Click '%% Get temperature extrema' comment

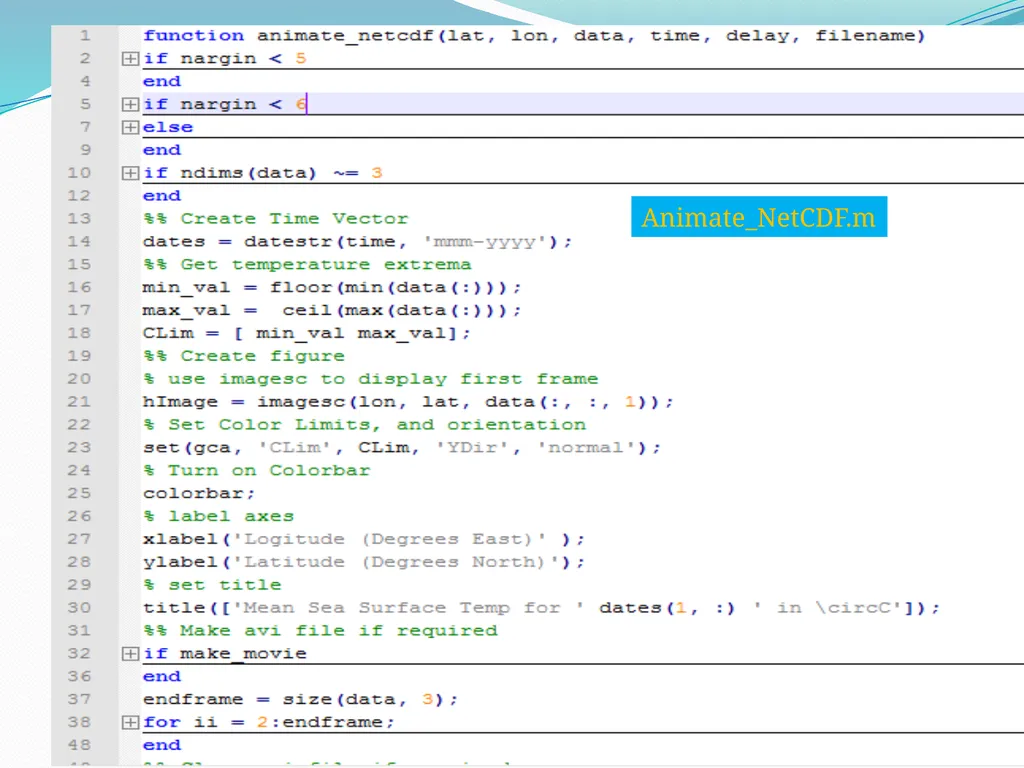coord(307,264)
